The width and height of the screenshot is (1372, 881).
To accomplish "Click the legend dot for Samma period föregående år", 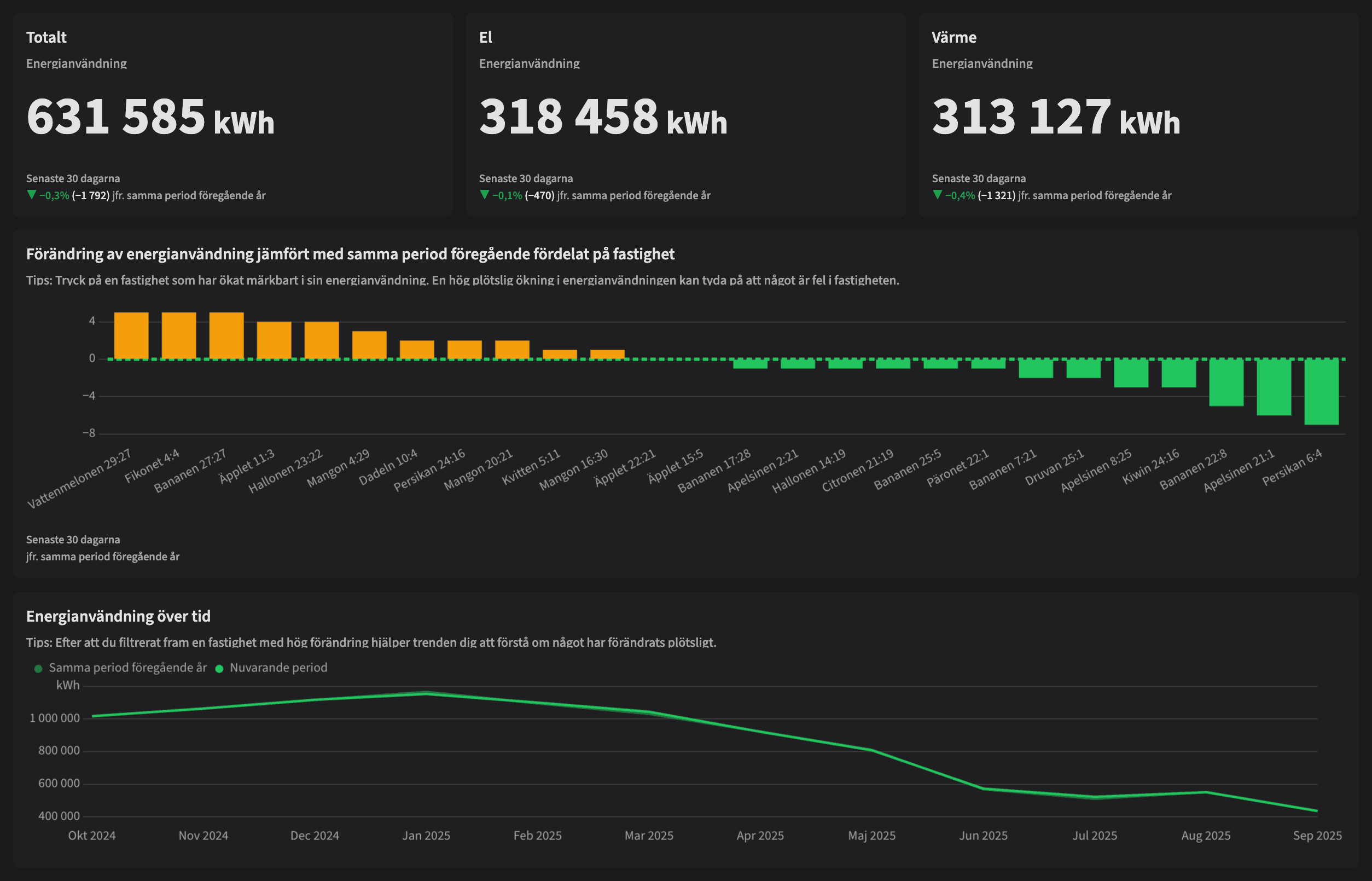I will pos(38,667).
